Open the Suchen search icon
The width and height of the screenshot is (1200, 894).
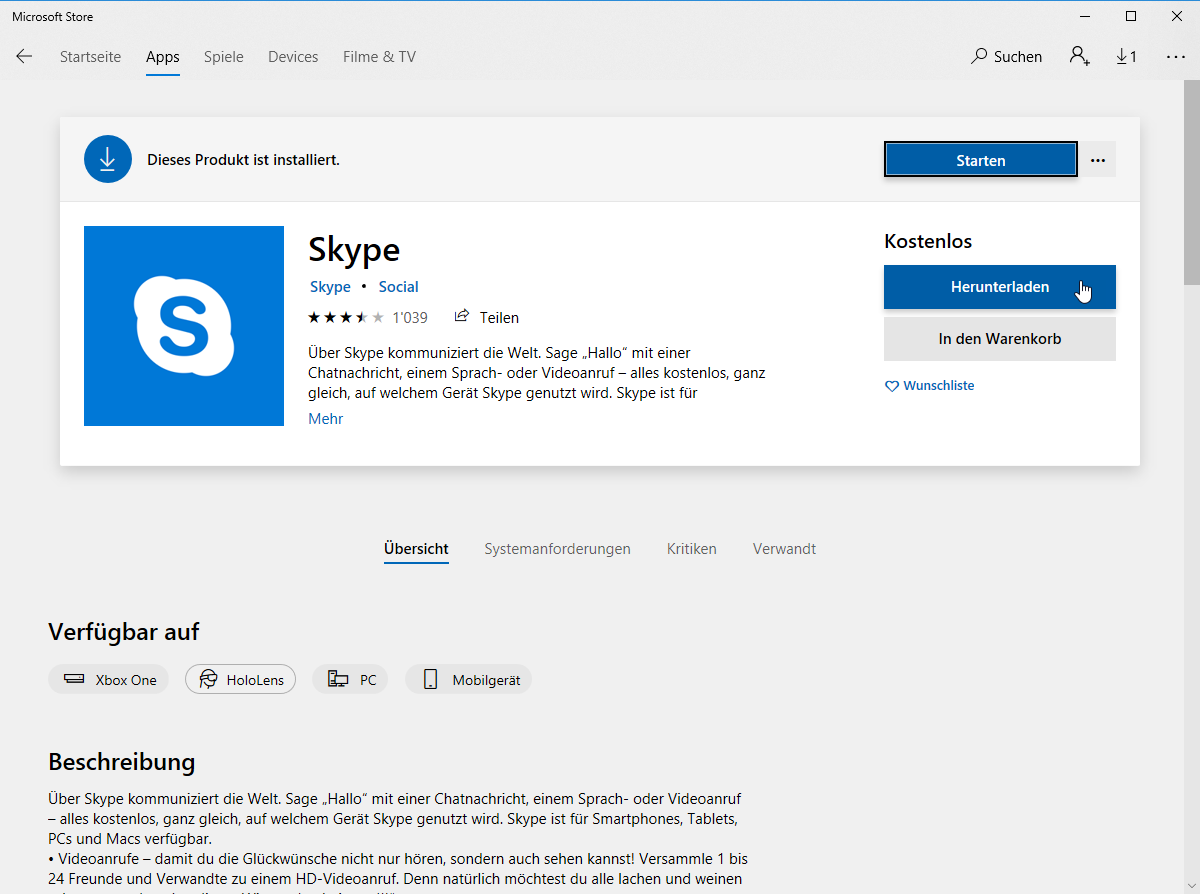[979, 57]
